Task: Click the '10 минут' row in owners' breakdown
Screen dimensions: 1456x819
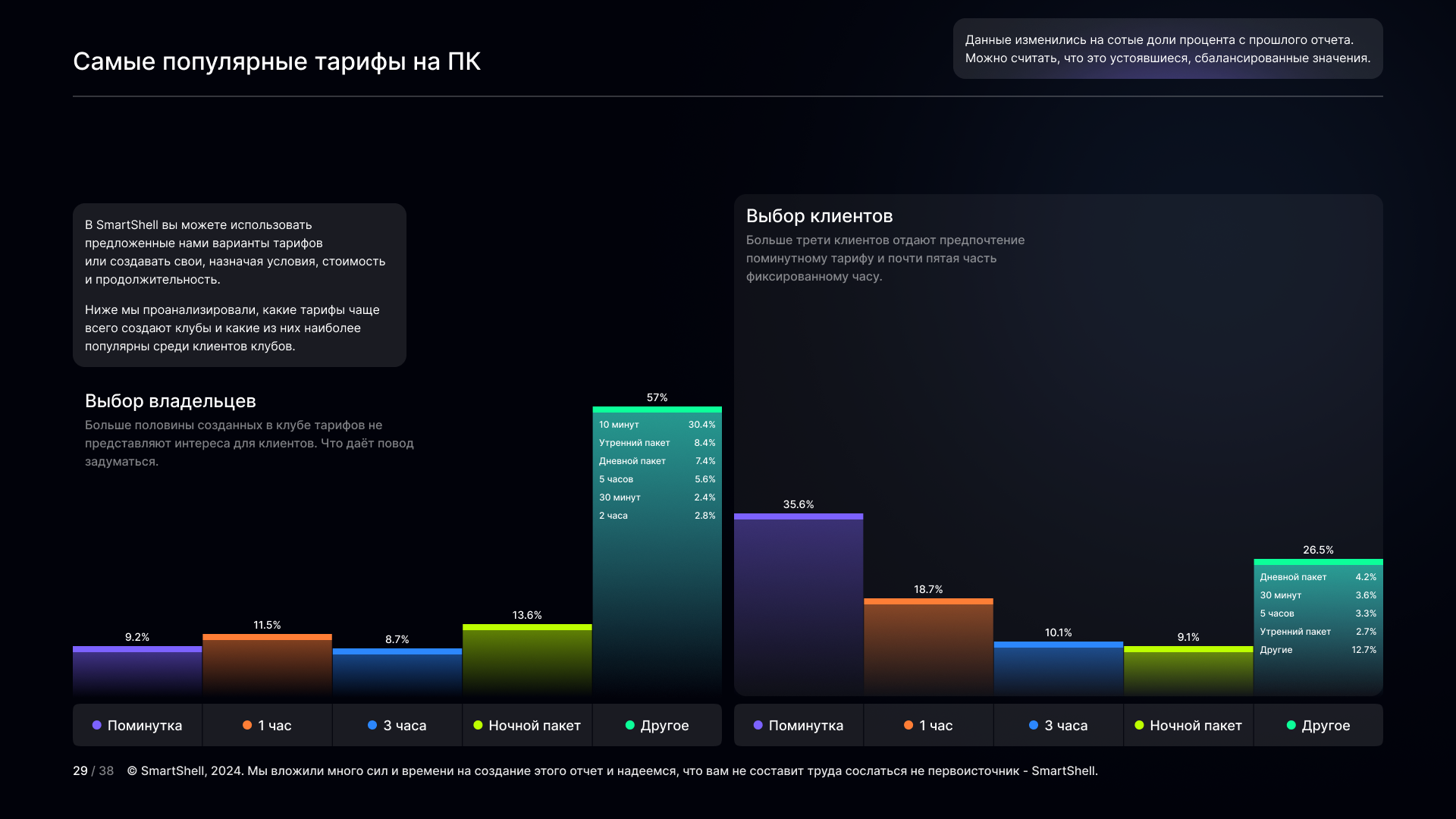Action: [657, 425]
